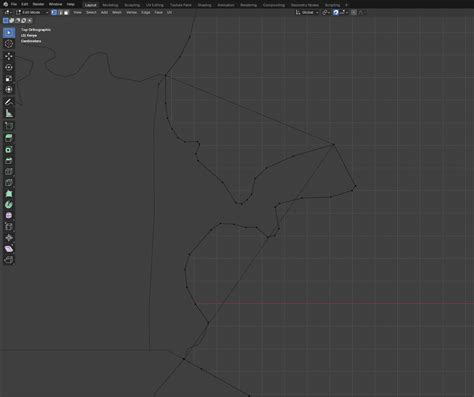Viewport: 474px width, 397px height.
Task: Switch to the Modeling workspace tab
Action: coord(110,5)
